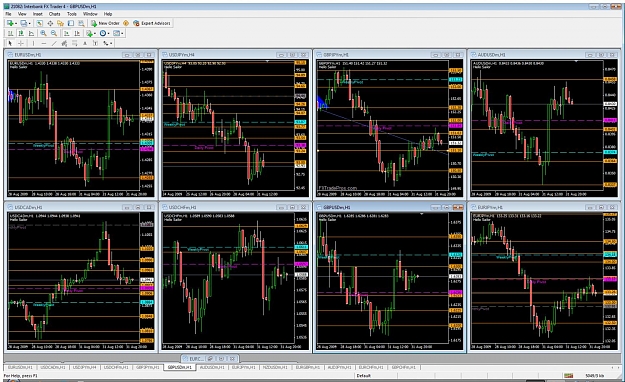Switch to the EURGBPm,H1 chart tab

(x=308, y=367)
